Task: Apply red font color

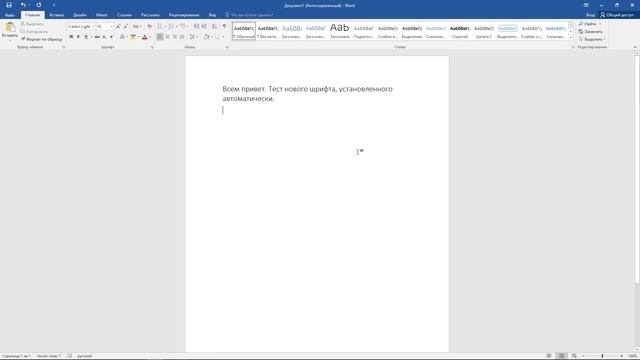Action: point(144,37)
